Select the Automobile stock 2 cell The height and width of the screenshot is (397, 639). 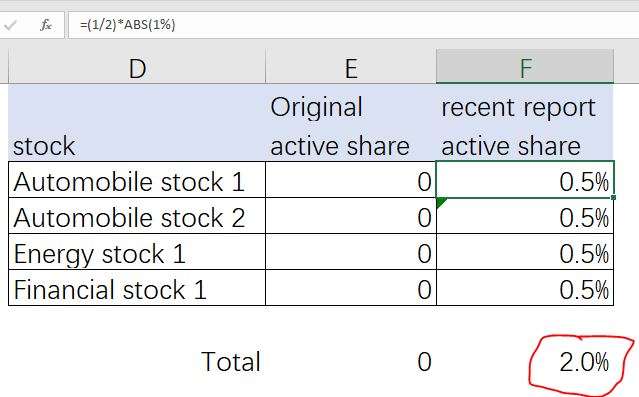[x=137, y=216]
